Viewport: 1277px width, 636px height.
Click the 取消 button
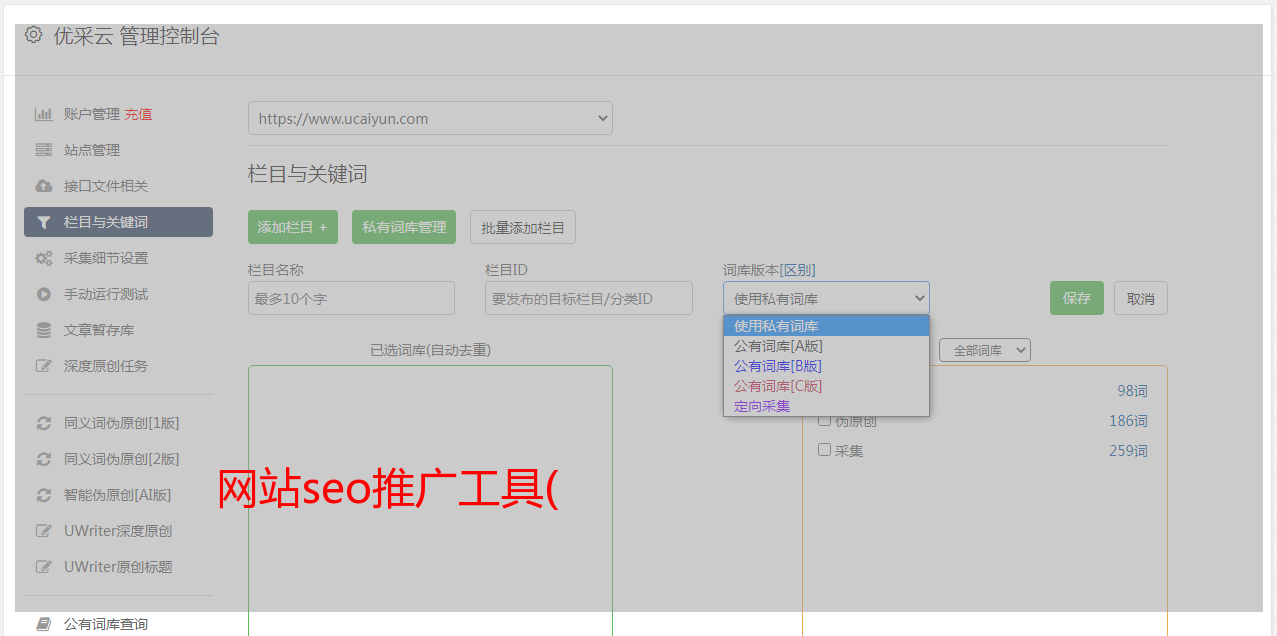pyautogui.click(x=1141, y=298)
